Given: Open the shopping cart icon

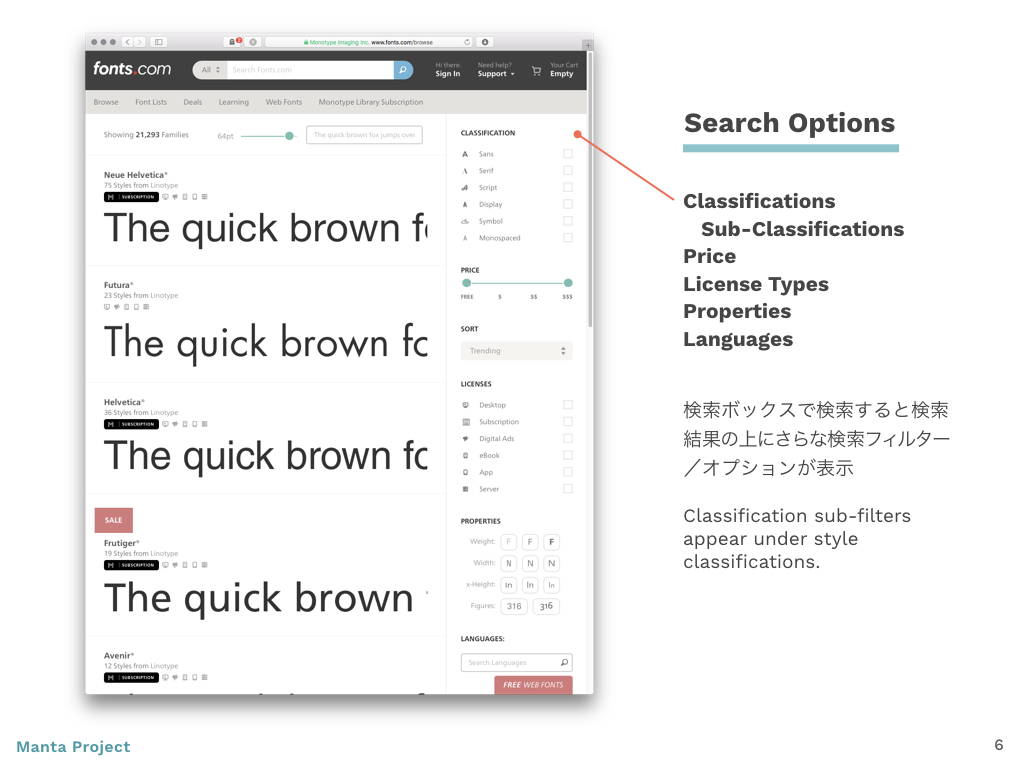Looking at the screenshot, I should coord(536,71).
